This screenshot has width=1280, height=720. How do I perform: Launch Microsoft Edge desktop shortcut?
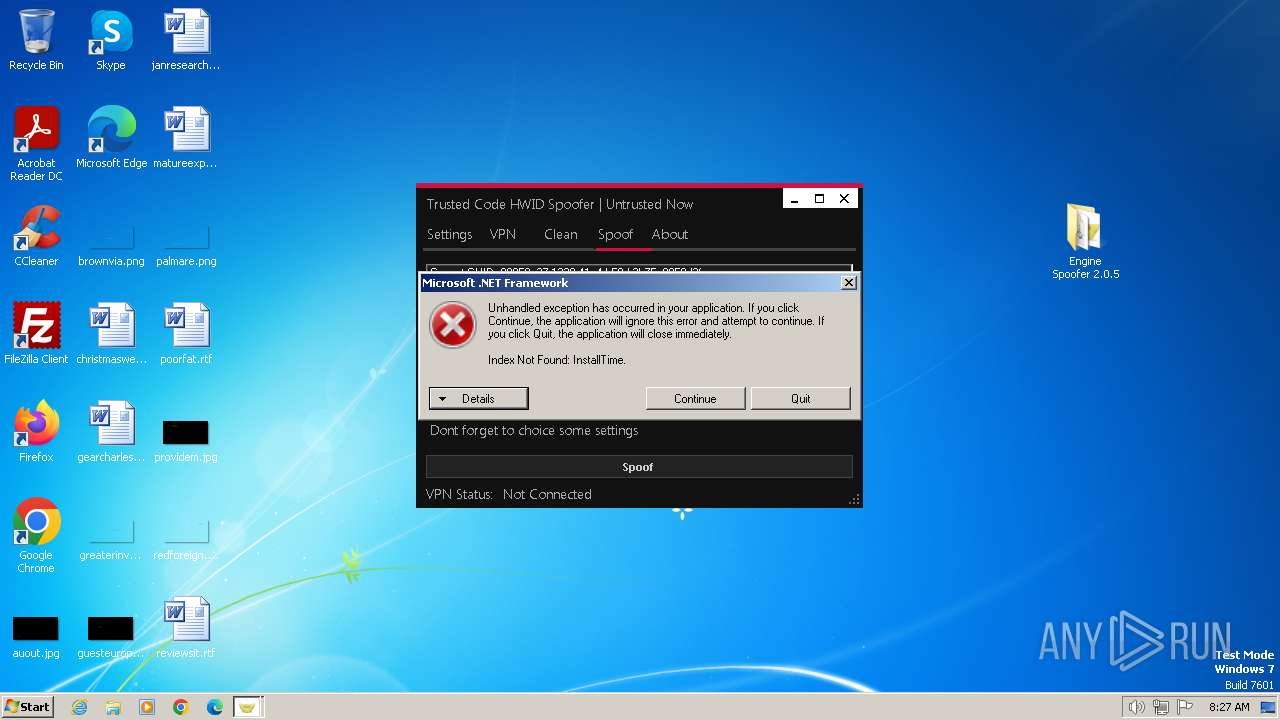coord(111,138)
